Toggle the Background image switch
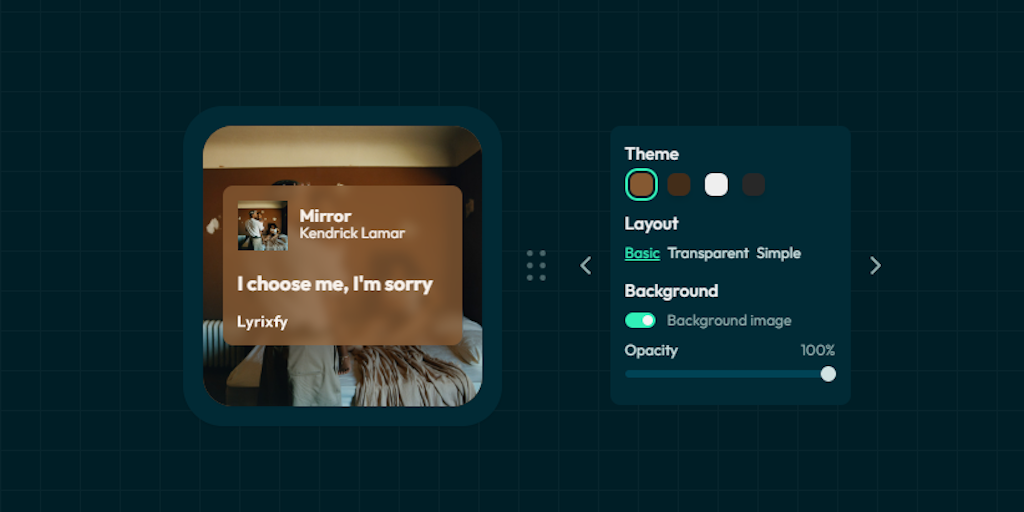 tap(640, 320)
